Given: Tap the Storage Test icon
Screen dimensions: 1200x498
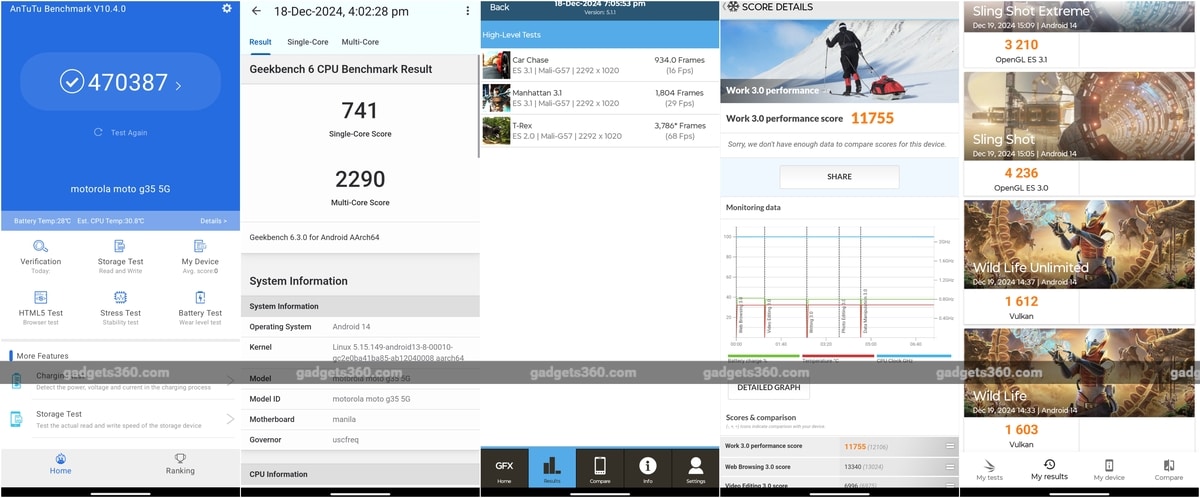Looking at the screenshot, I should [x=120, y=247].
